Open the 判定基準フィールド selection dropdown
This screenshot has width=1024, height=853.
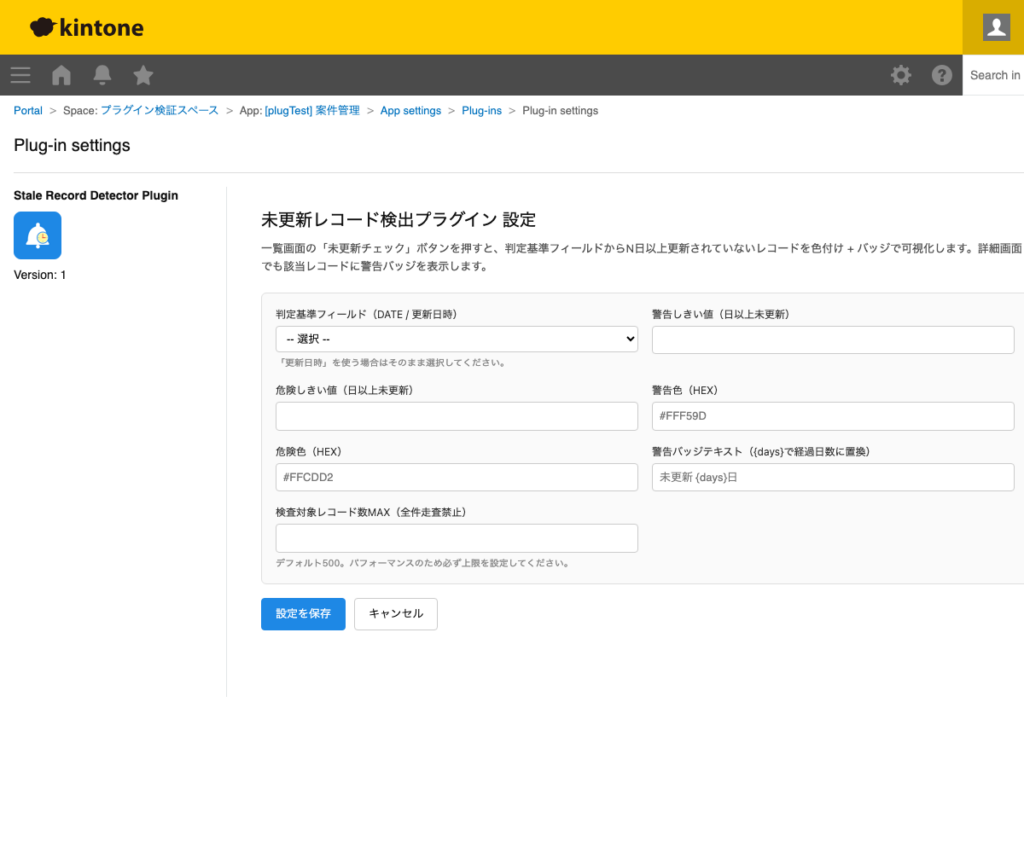[456, 339]
